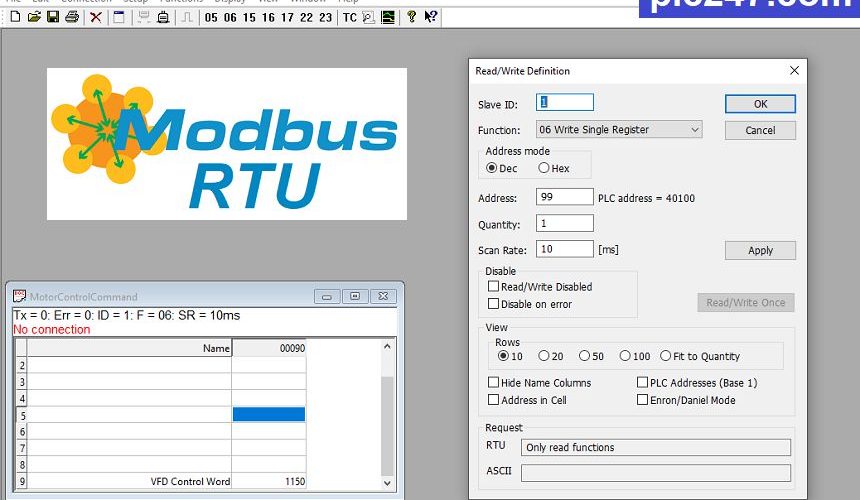Click the Apply button

pyautogui.click(x=760, y=250)
